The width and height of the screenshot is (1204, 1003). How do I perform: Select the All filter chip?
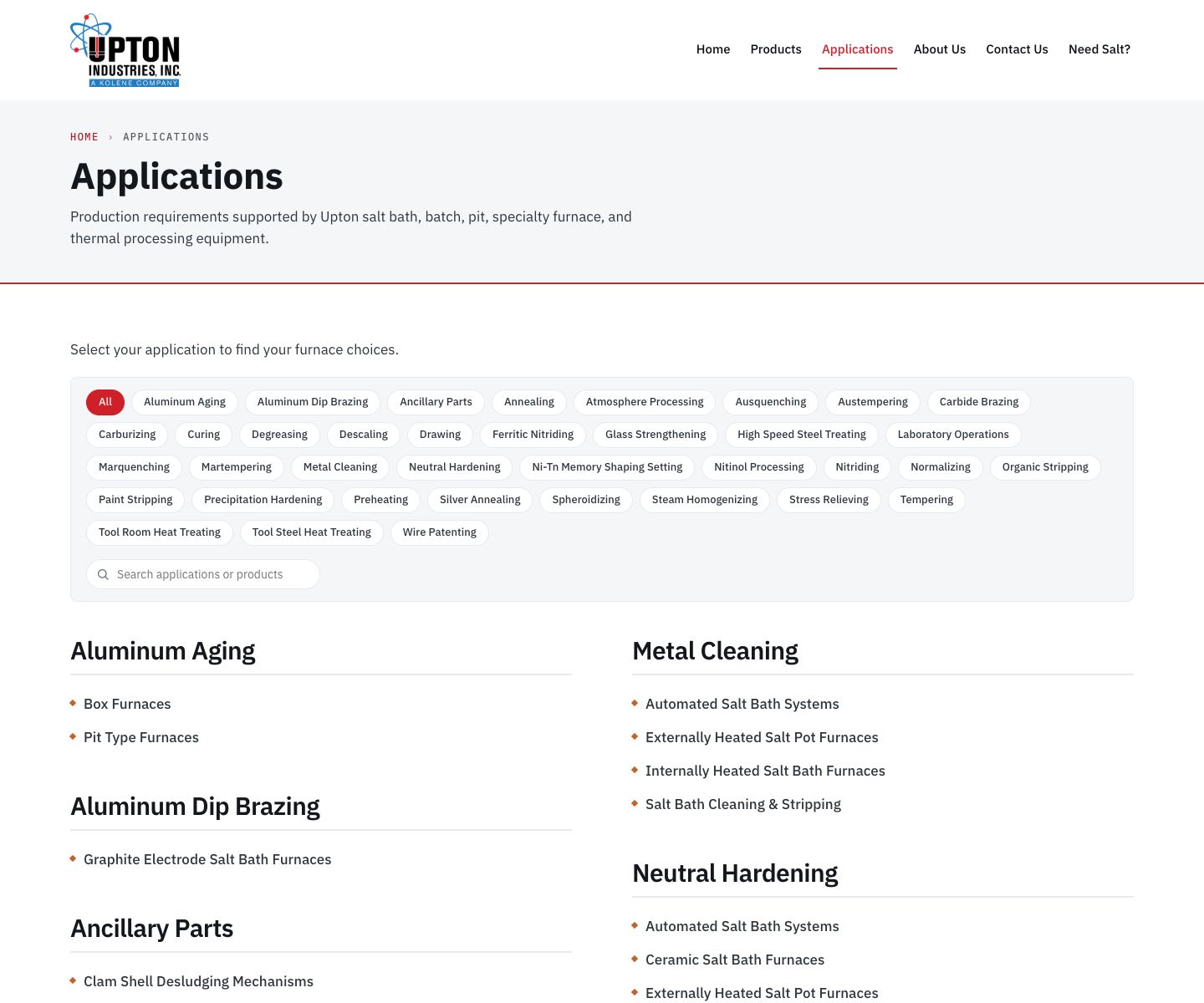(x=105, y=402)
